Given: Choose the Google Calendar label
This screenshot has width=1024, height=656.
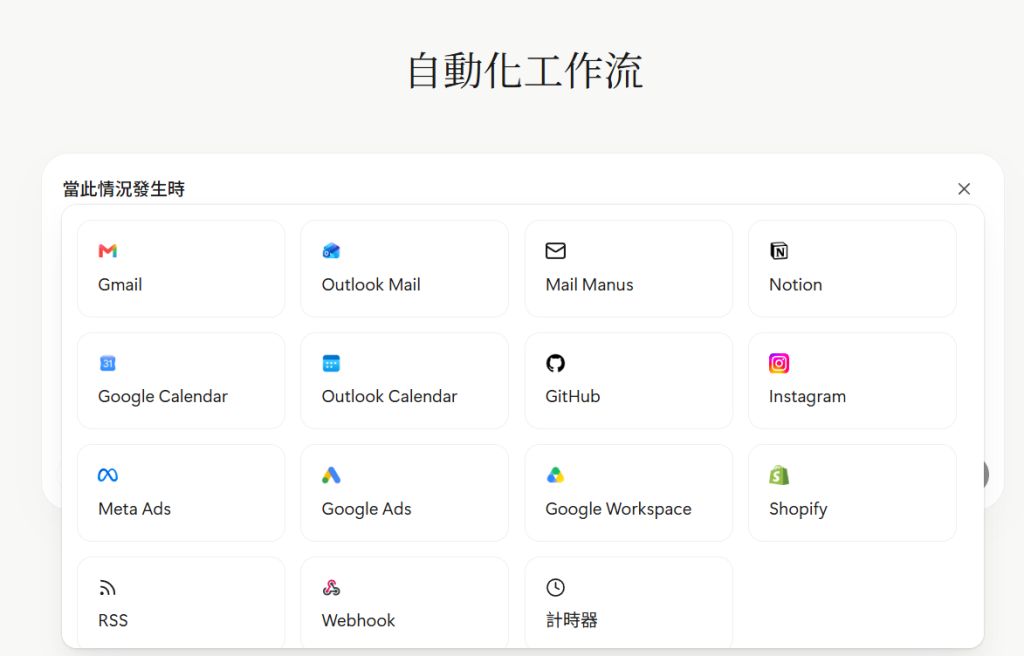Looking at the screenshot, I should [163, 397].
